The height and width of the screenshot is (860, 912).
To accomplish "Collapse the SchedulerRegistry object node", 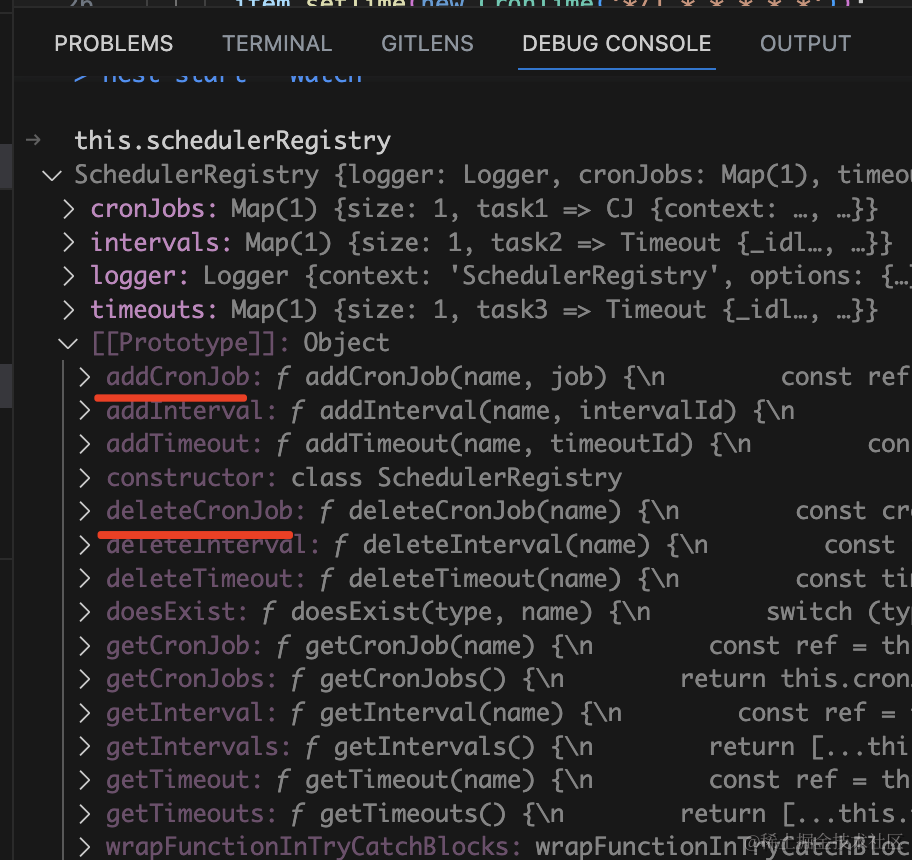I will point(48,176).
